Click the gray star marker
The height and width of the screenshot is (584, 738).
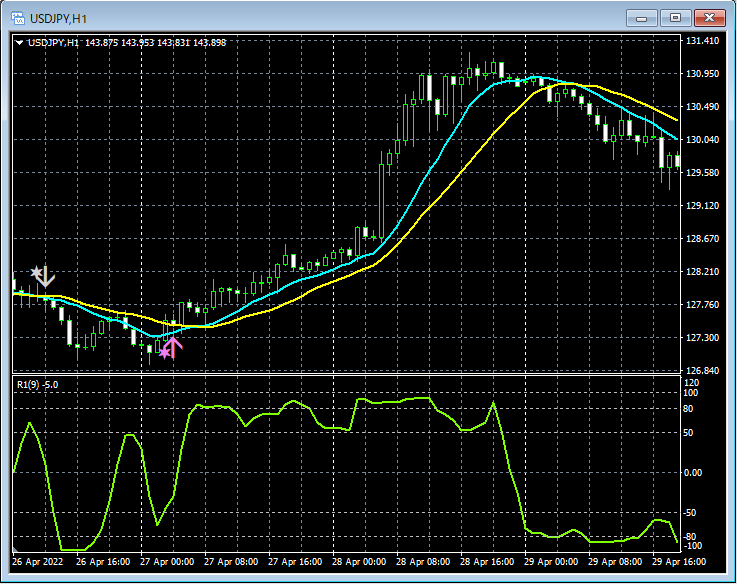(x=36, y=272)
